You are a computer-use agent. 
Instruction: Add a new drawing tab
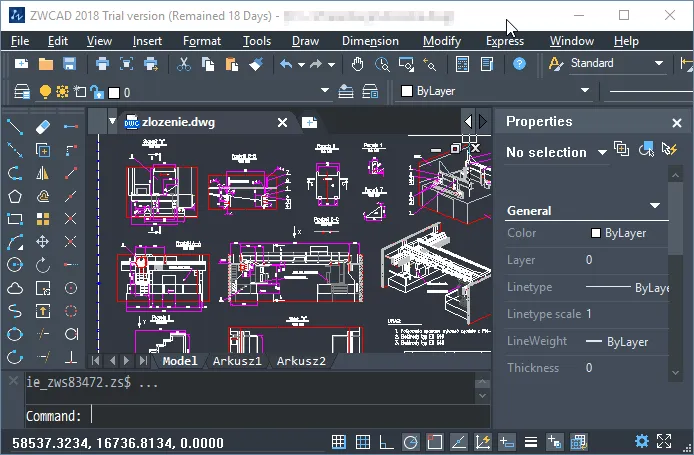[309, 122]
